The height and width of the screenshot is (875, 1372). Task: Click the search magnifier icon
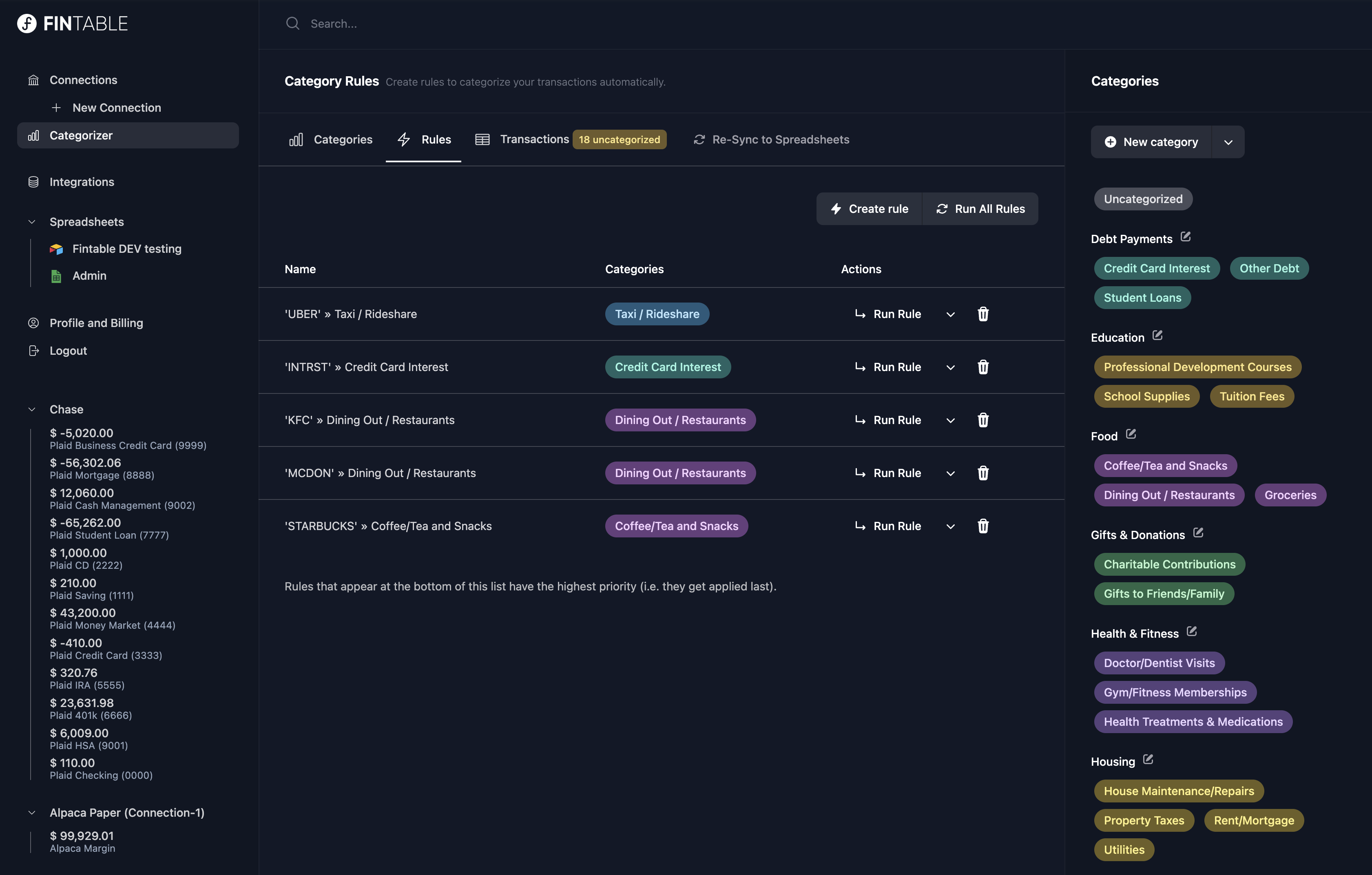pyautogui.click(x=292, y=23)
